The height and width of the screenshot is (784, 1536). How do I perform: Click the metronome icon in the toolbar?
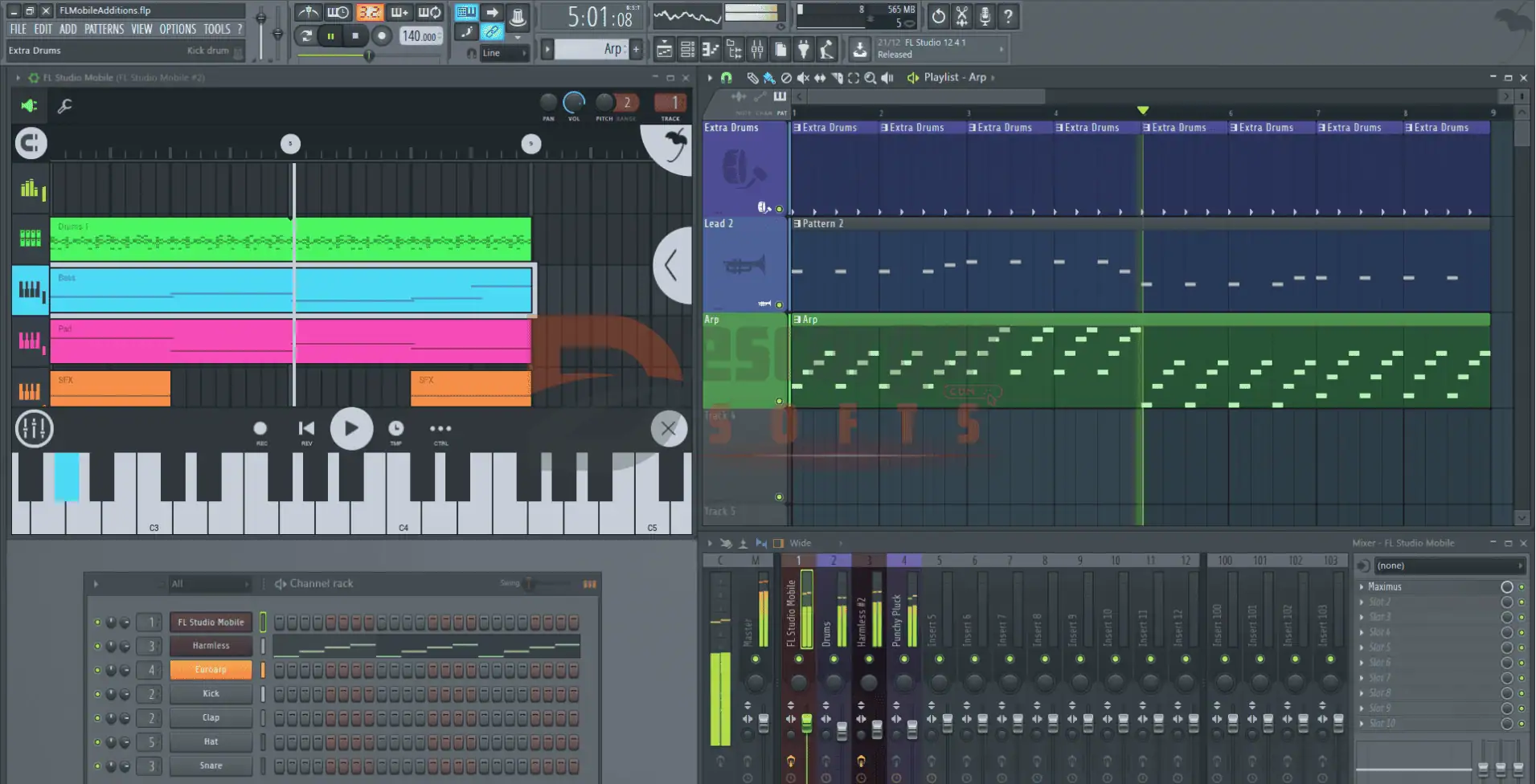pyautogui.click(x=308, y=12)
